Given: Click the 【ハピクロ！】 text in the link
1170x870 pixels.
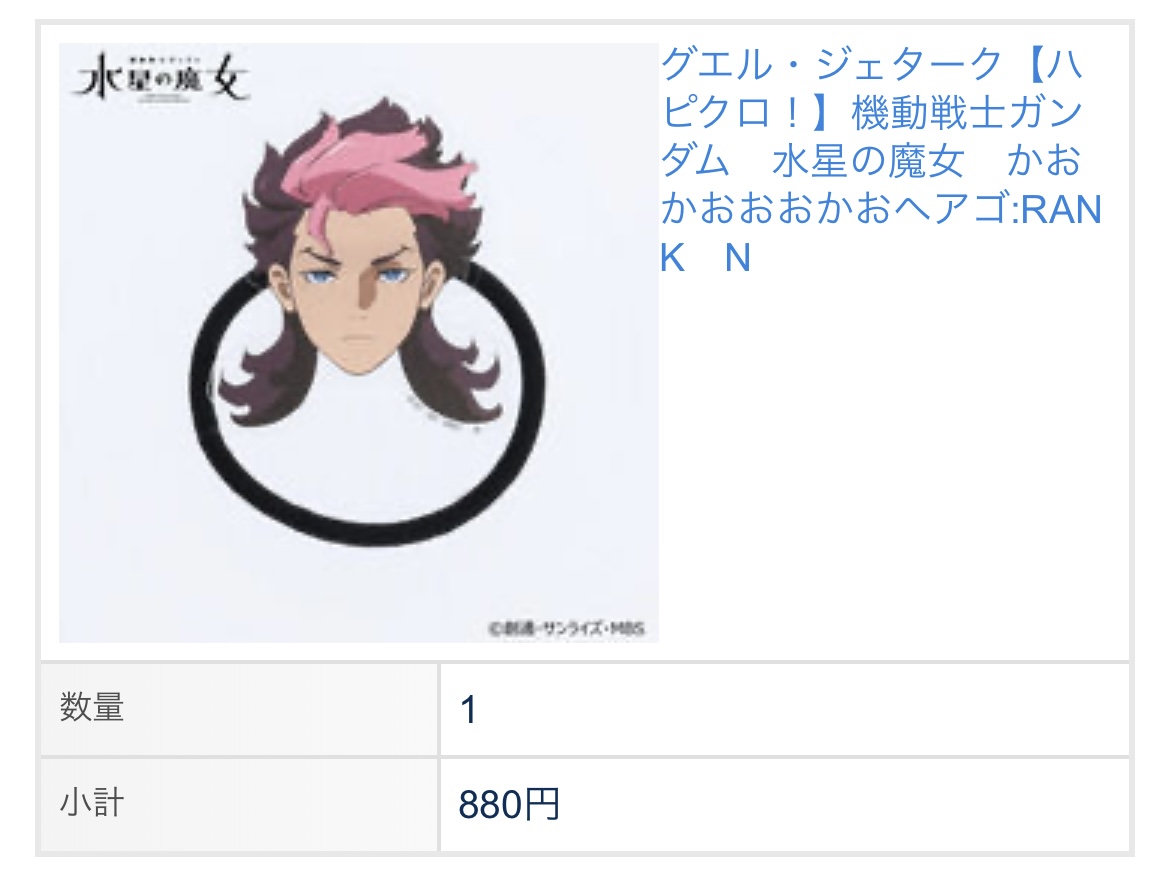Looking at the screenshot, I should pos(873,87).
